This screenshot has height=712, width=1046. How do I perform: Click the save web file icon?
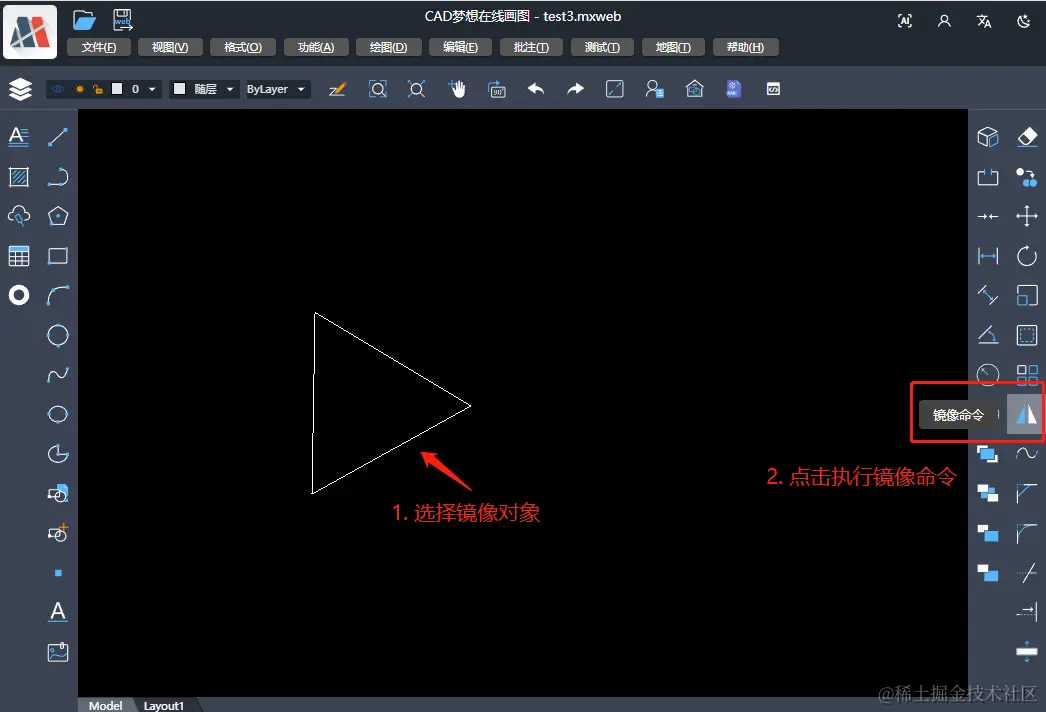(x=123, y=20)
